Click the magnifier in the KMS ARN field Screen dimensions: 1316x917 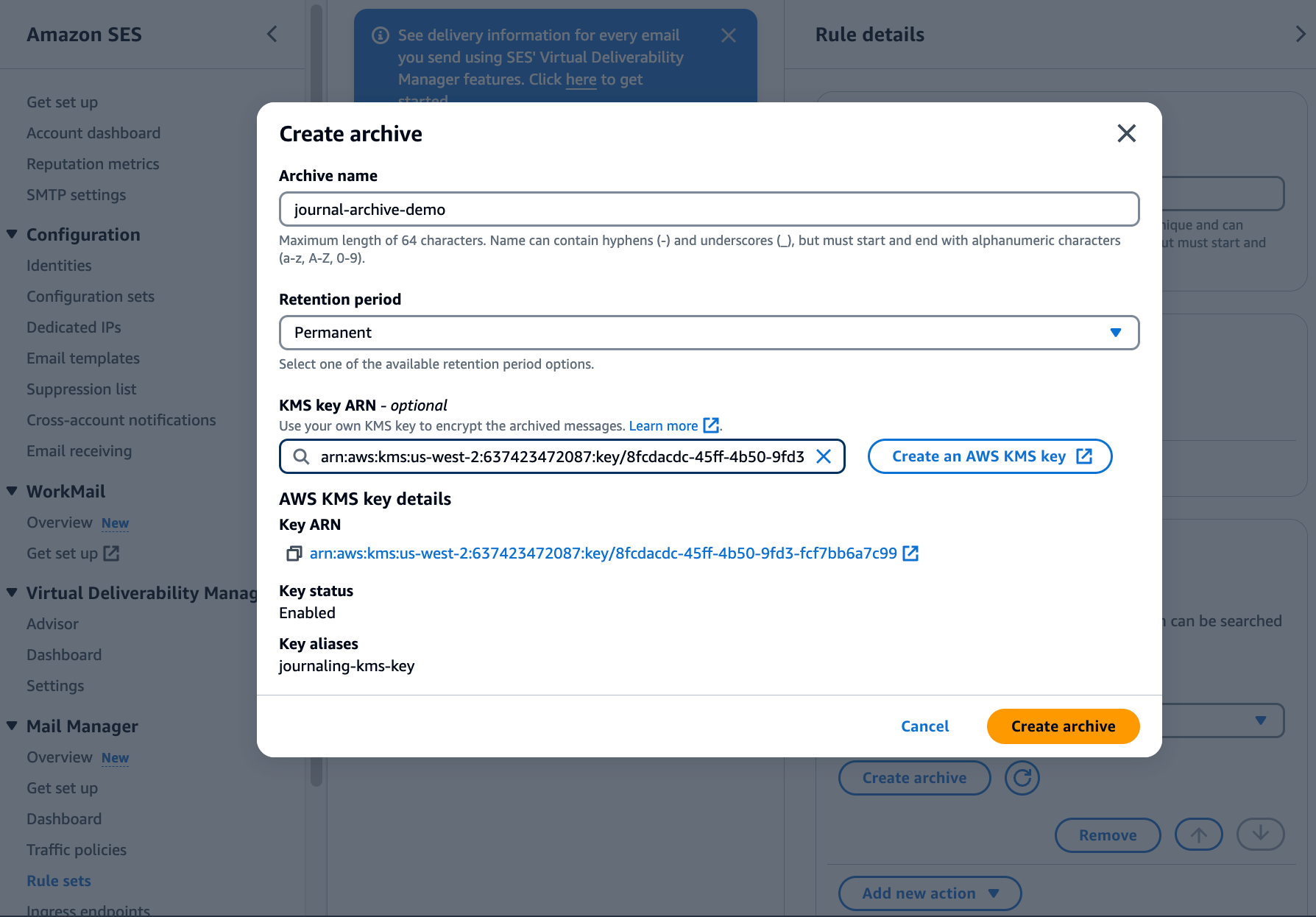point(301,456)
